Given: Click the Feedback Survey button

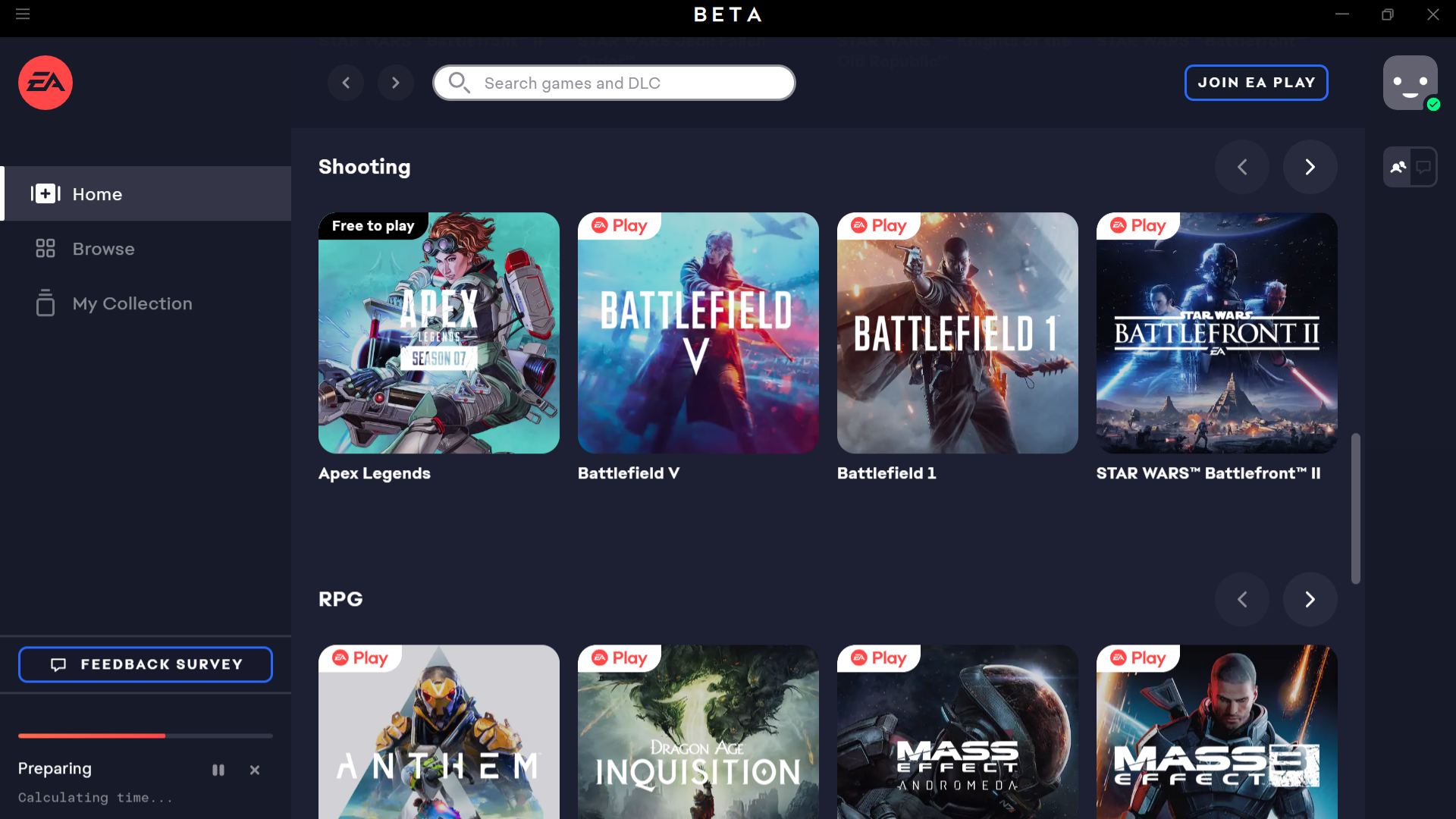Looking at the screenshot, I should coord(146,664).
